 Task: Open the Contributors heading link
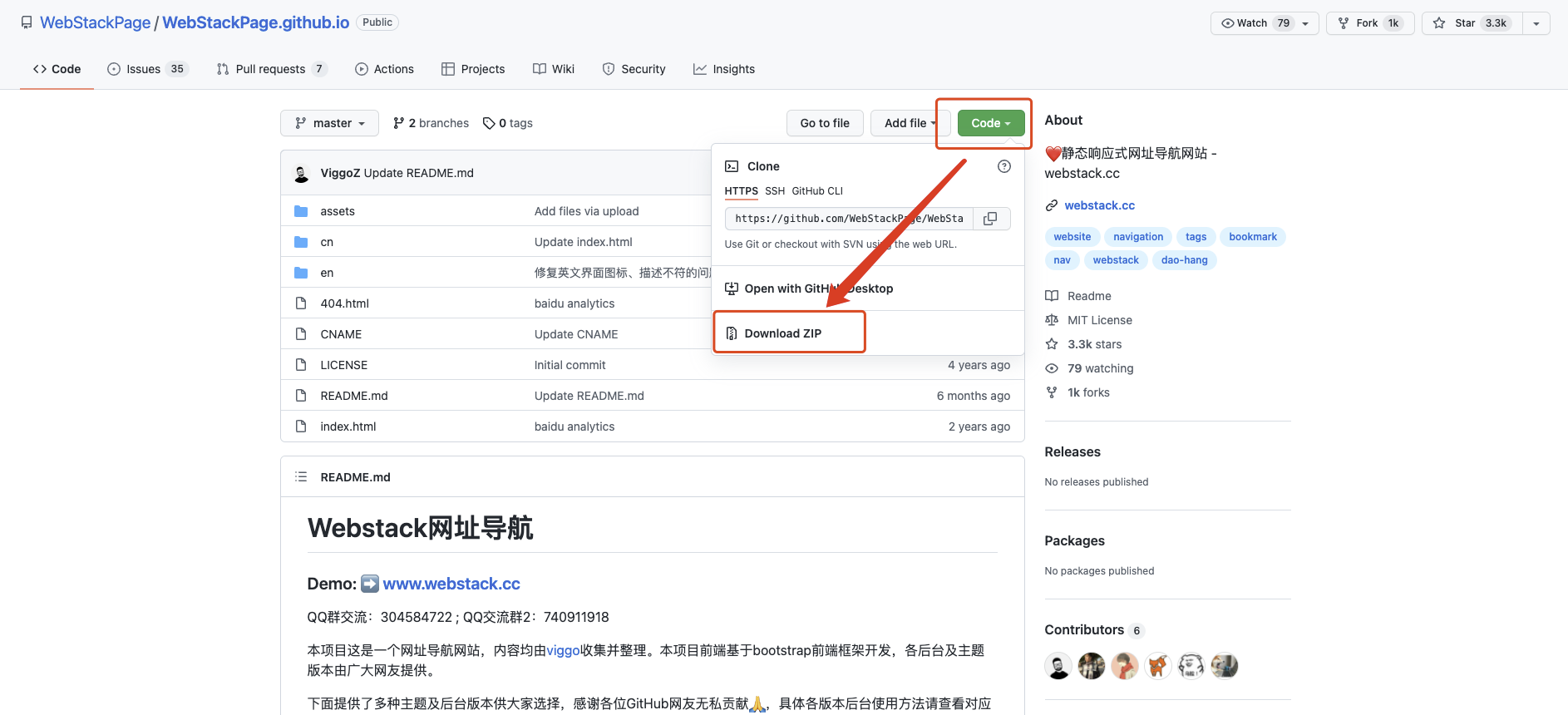tap(1084, 629)
